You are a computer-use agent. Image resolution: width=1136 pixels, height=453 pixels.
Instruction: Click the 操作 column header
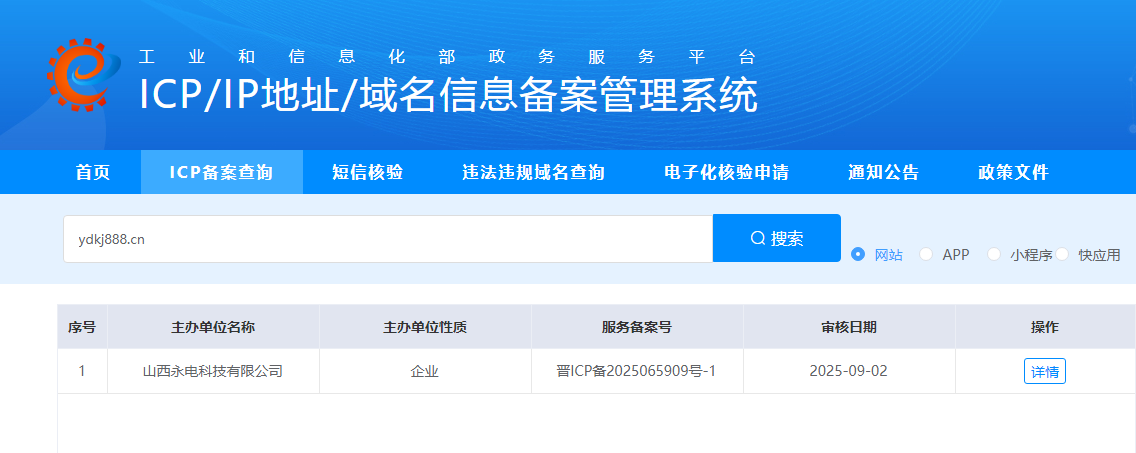pos(1045,327)
